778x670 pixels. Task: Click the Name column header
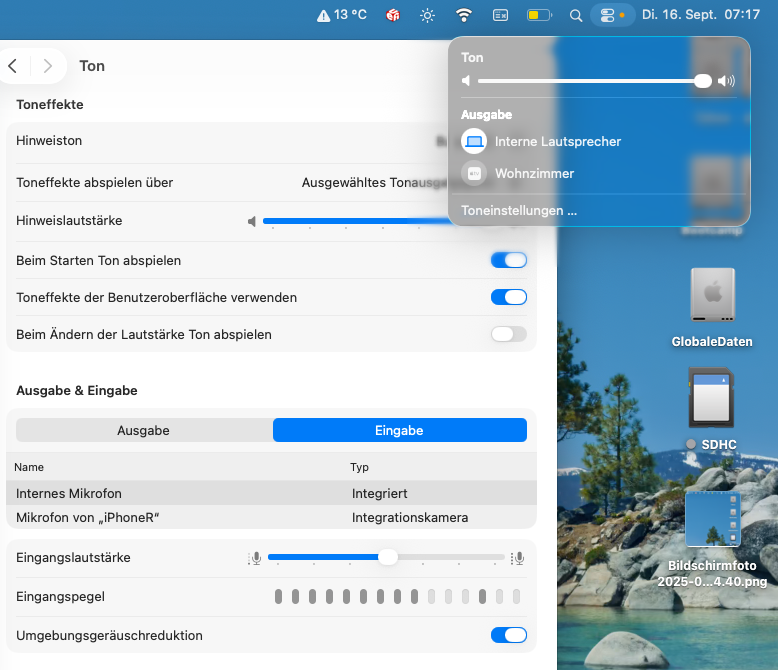point(29,467)
